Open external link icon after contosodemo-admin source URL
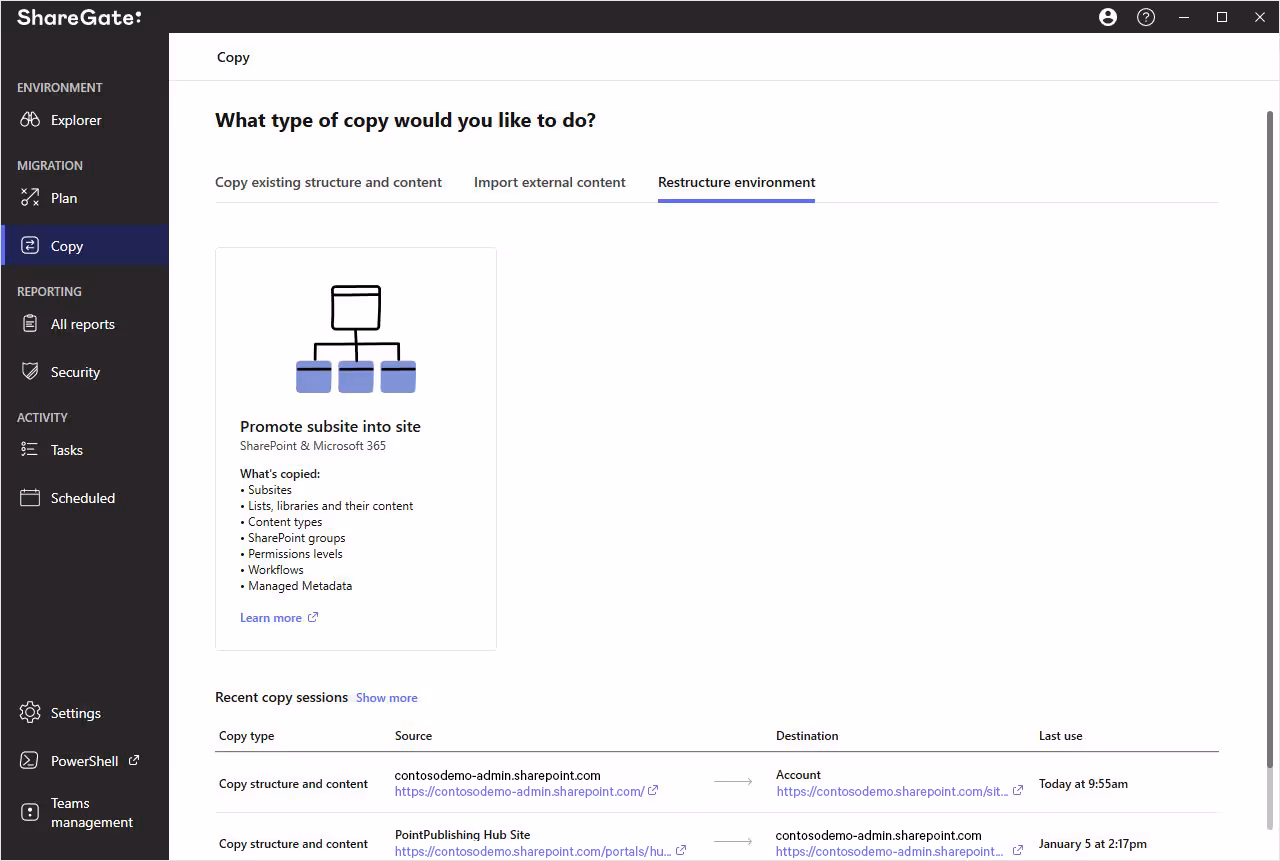The image size is (1280, 861). click(x=653, y=791)
